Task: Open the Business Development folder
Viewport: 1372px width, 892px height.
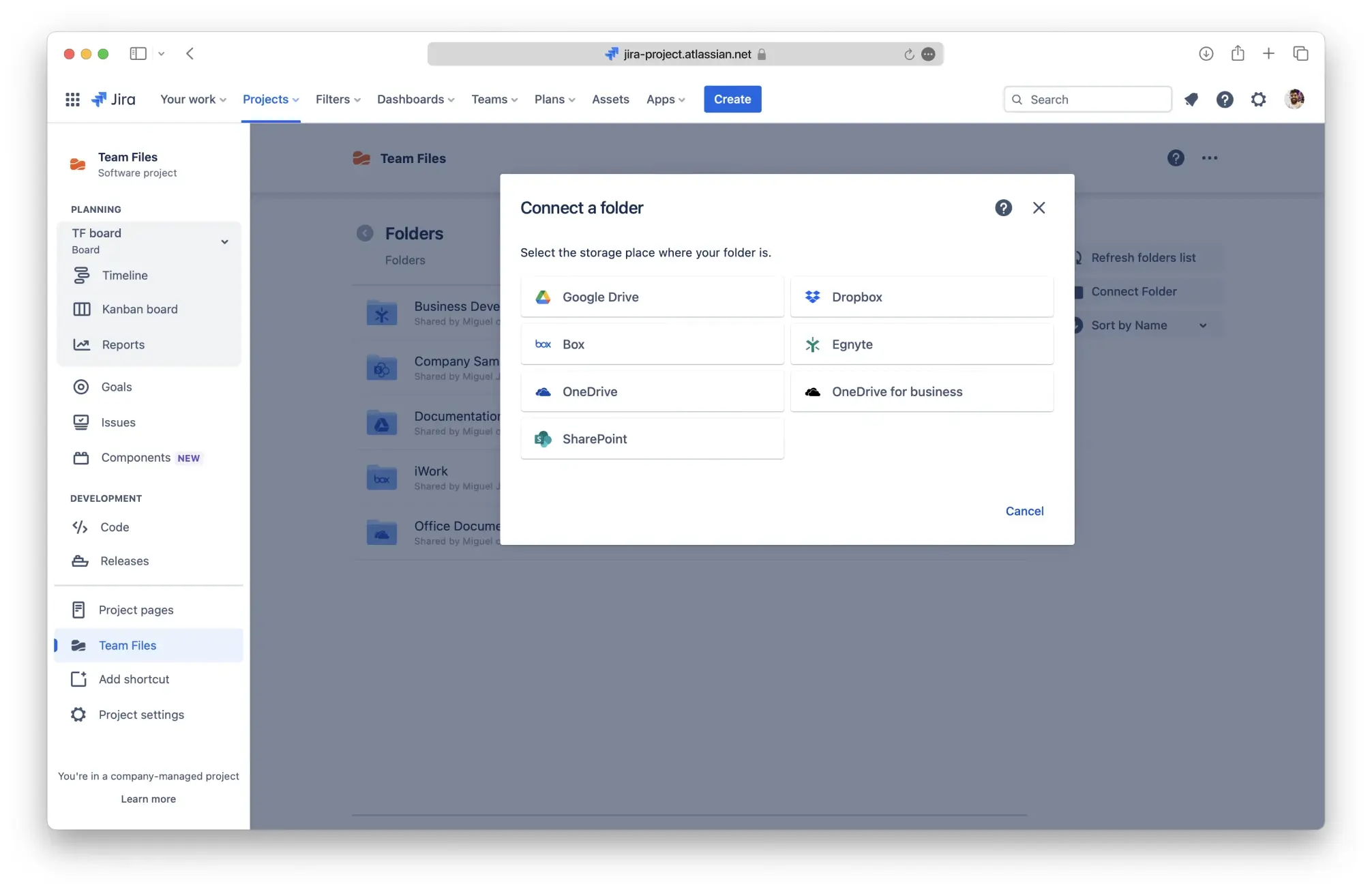Action: [432, 313]
